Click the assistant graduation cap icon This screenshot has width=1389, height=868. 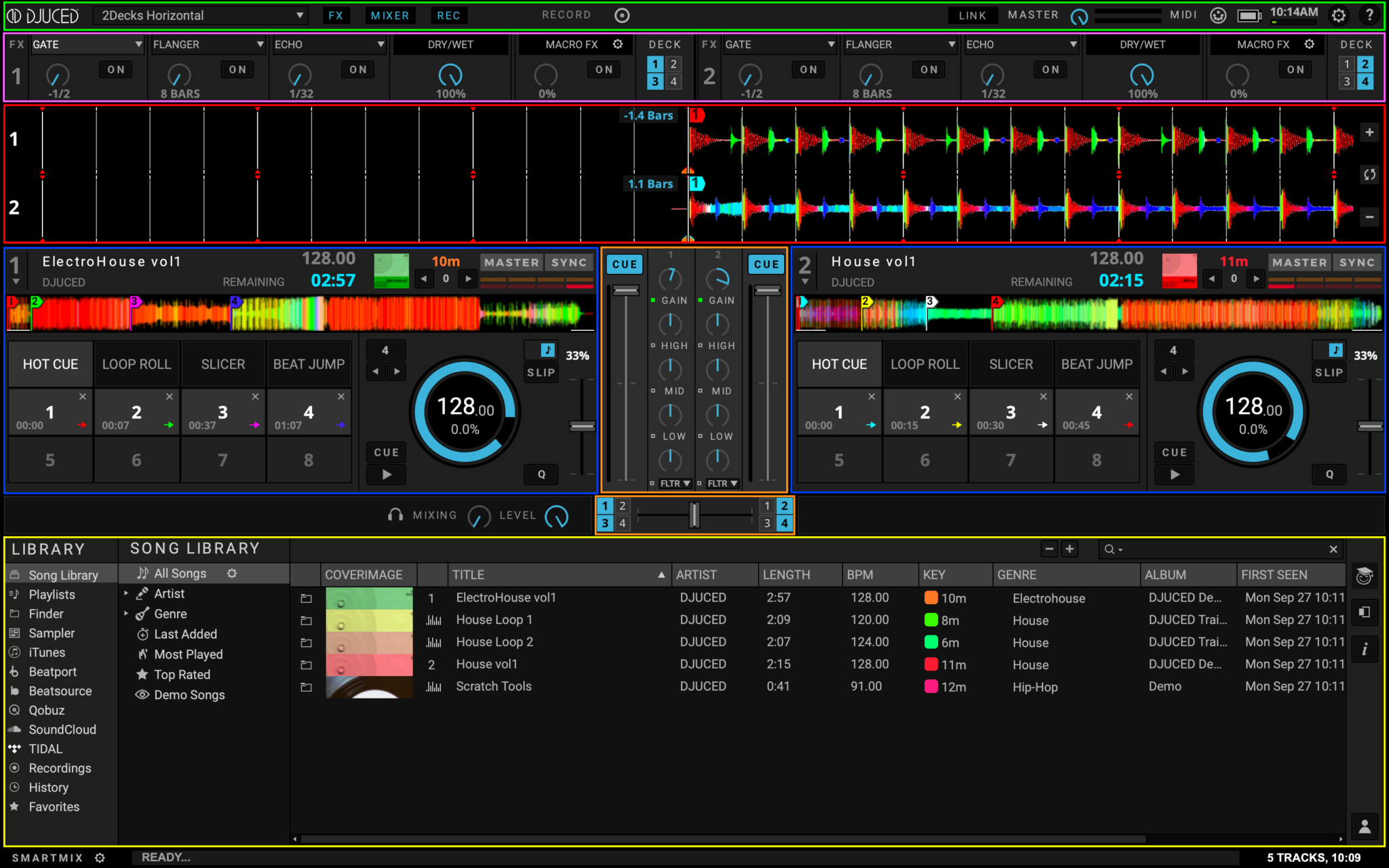point(1364,576)
